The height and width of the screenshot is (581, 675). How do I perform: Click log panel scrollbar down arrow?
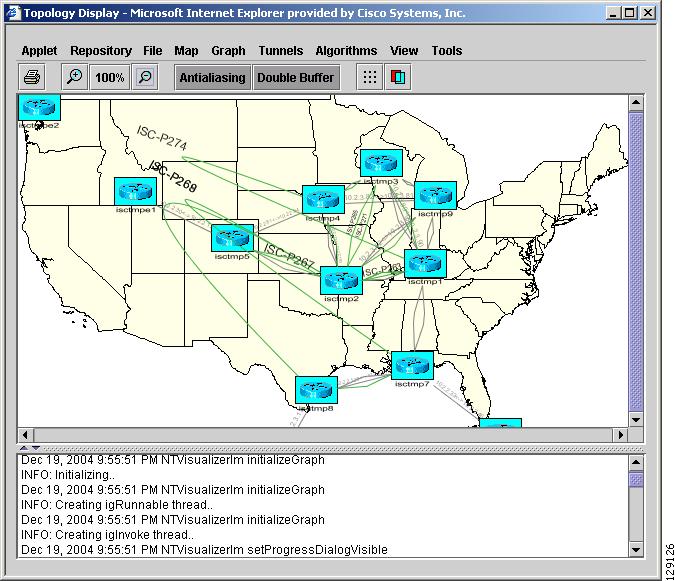pyautogui.click(x=636, y=550)
